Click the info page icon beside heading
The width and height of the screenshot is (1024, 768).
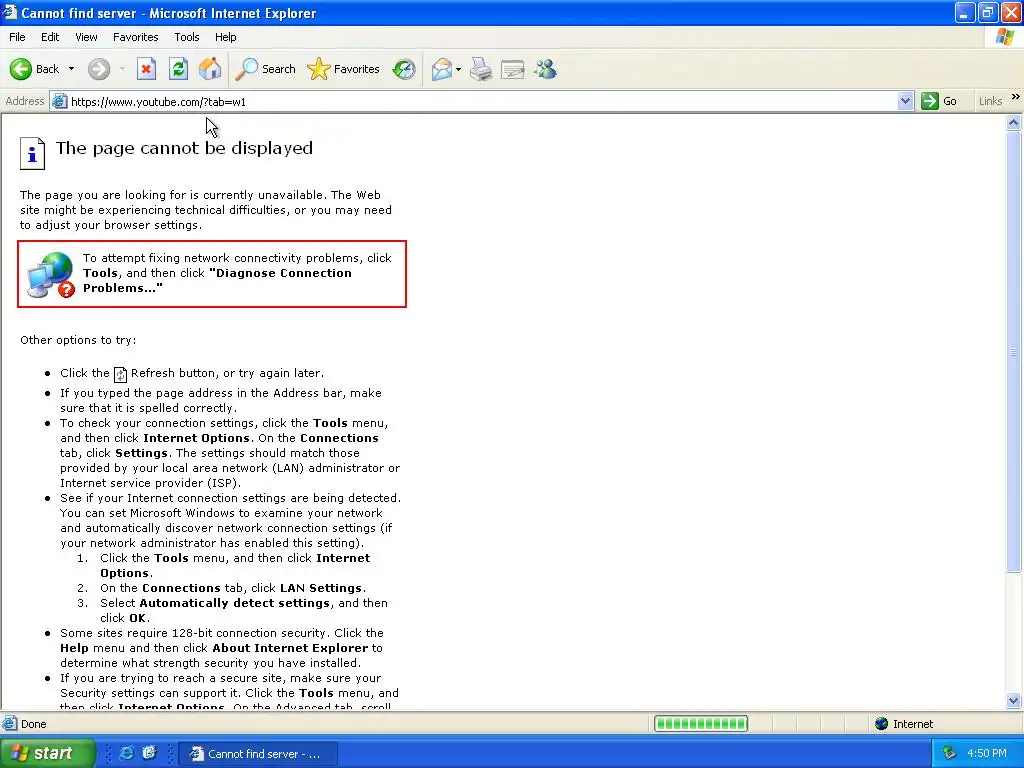(x=32, y=153)
